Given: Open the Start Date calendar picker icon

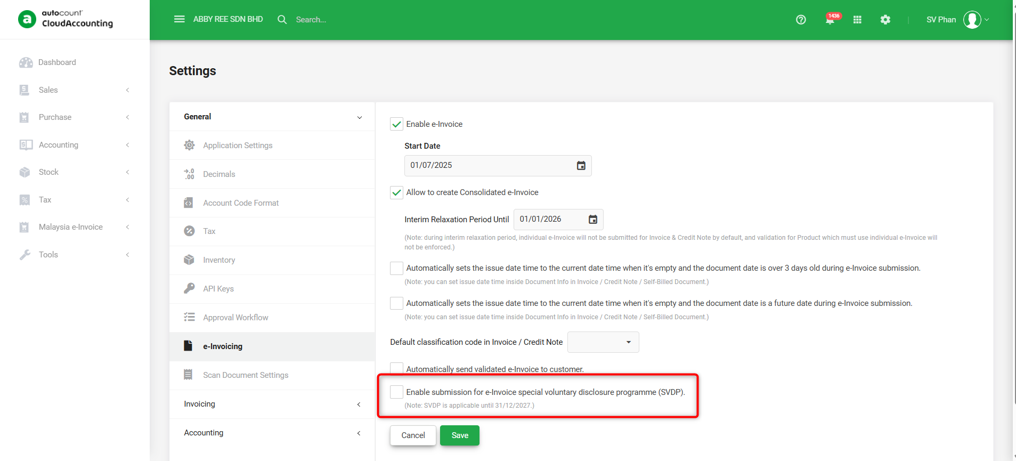Looking at the screenshot, I should 581,165.
